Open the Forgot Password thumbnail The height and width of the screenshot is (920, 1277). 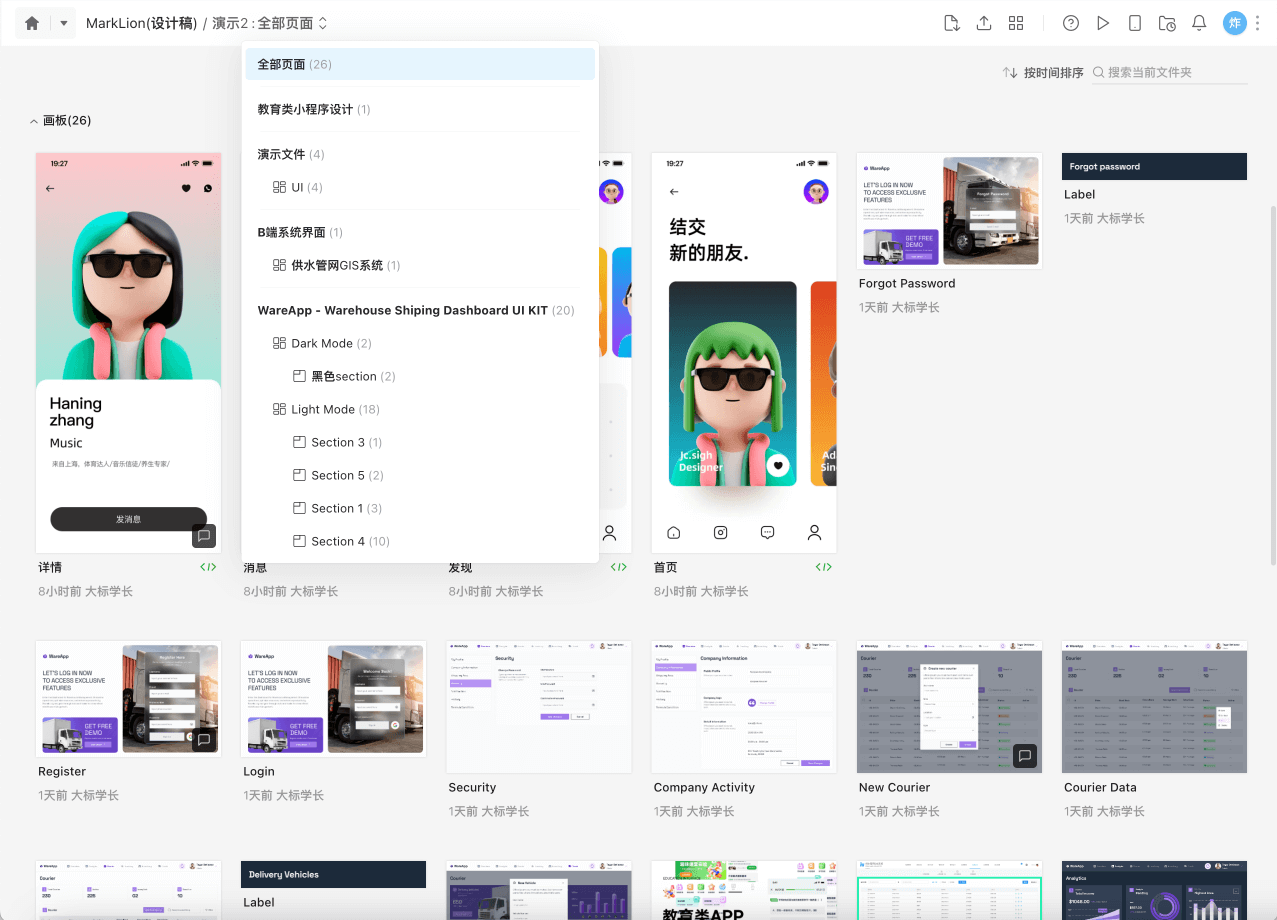point(949,210)
